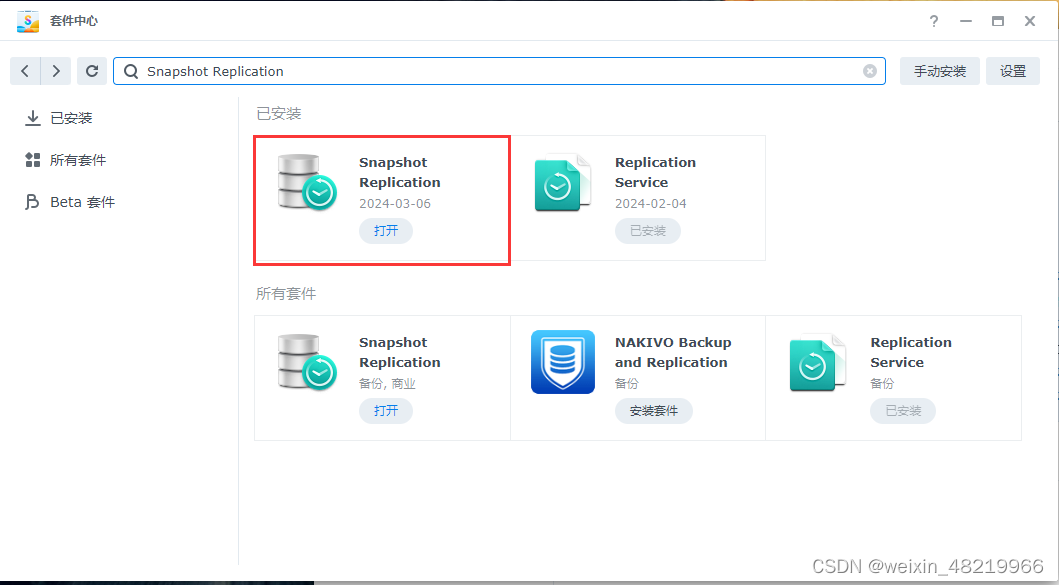Go back with the left arrow button

25,71
